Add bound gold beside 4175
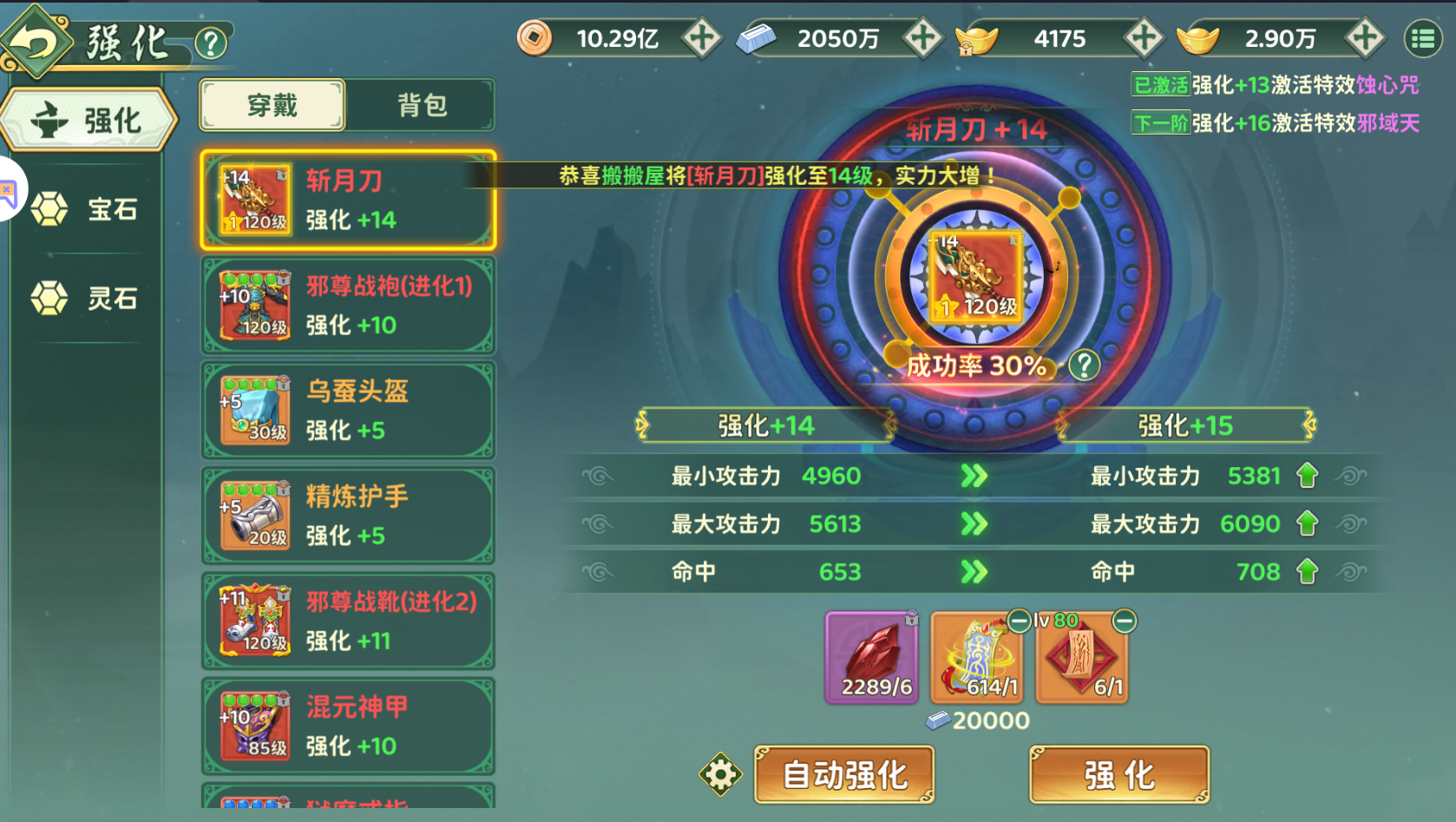This screenshot has width=1456, height=822. 1144,38
